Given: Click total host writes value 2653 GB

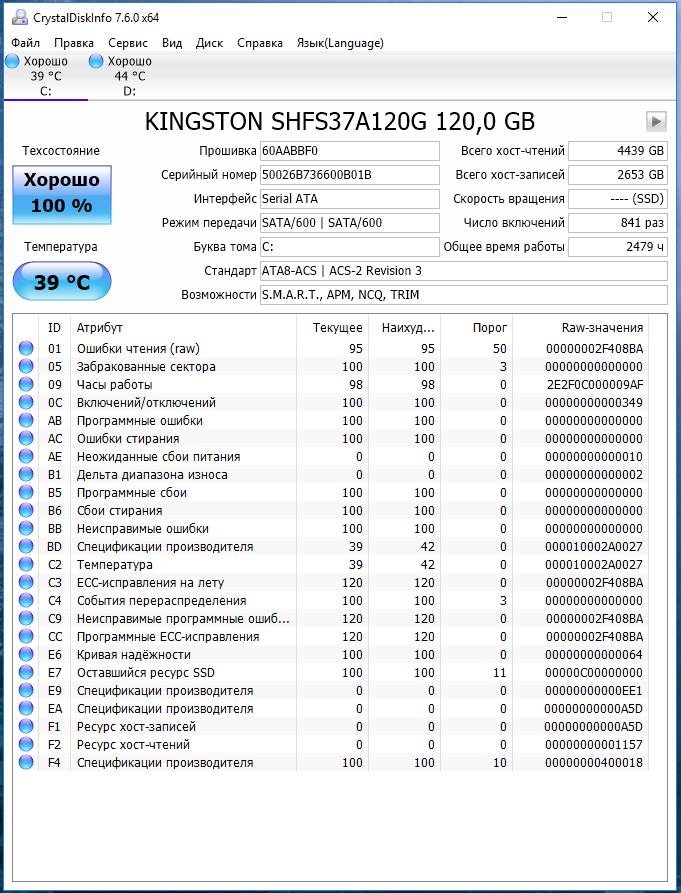Looking at the screenshot, I should click(618, 175).
